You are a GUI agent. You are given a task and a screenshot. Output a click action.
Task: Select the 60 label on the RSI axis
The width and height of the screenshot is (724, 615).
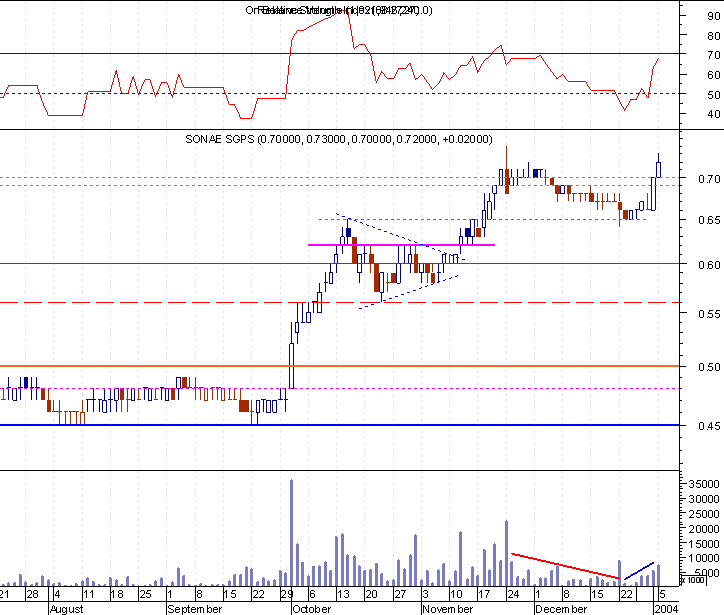[713, 75]
